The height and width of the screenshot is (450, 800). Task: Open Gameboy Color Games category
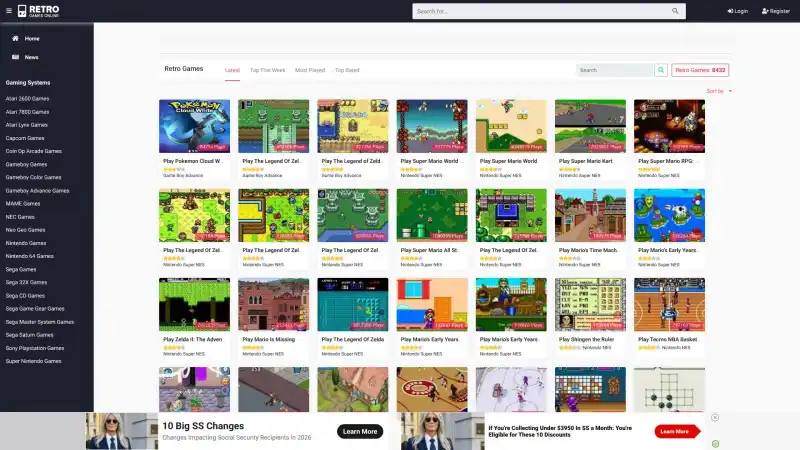point(33,178)
